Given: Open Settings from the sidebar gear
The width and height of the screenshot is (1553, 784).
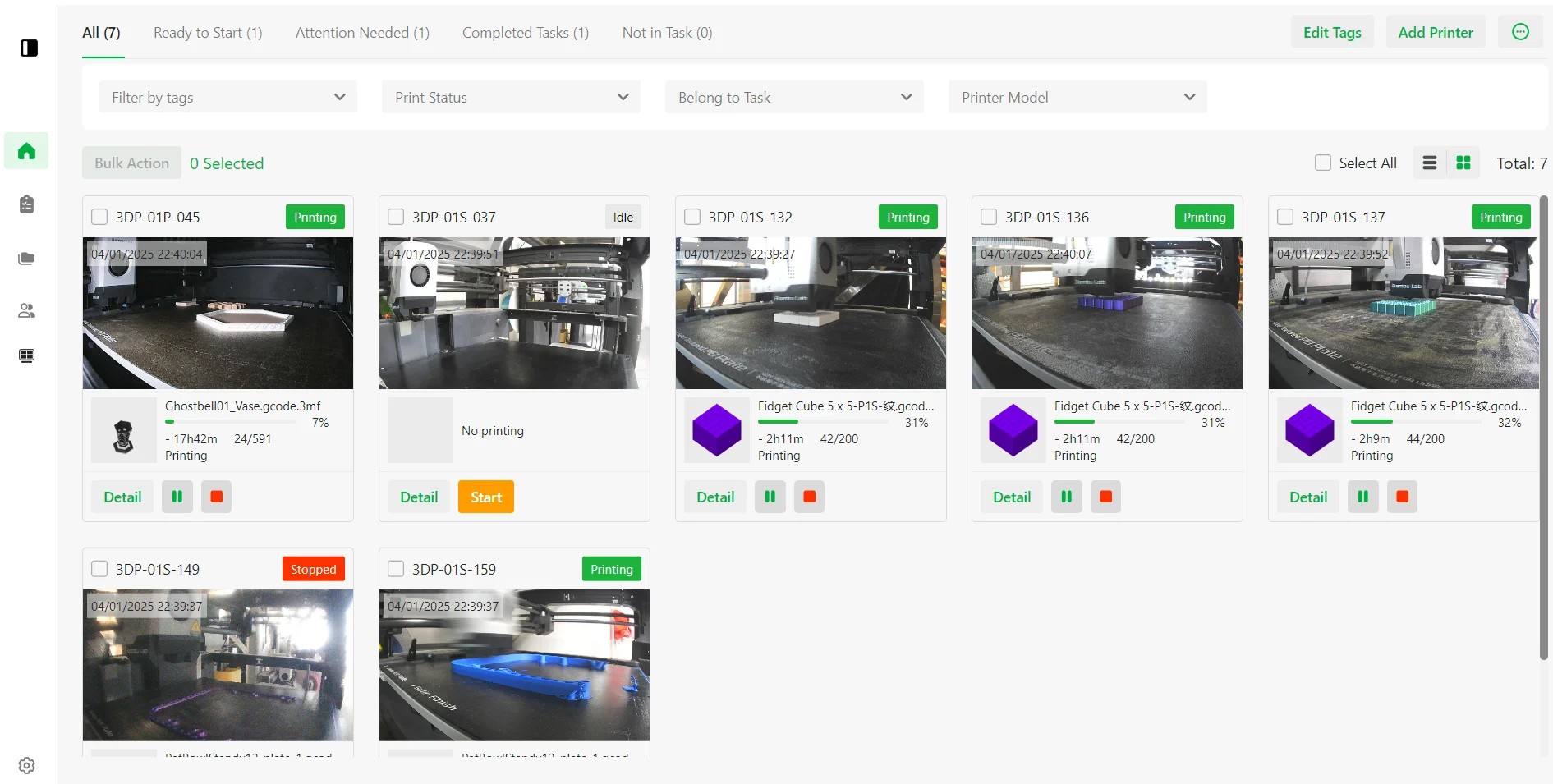Looking at the screenshot, I should [x=25, y=764].
